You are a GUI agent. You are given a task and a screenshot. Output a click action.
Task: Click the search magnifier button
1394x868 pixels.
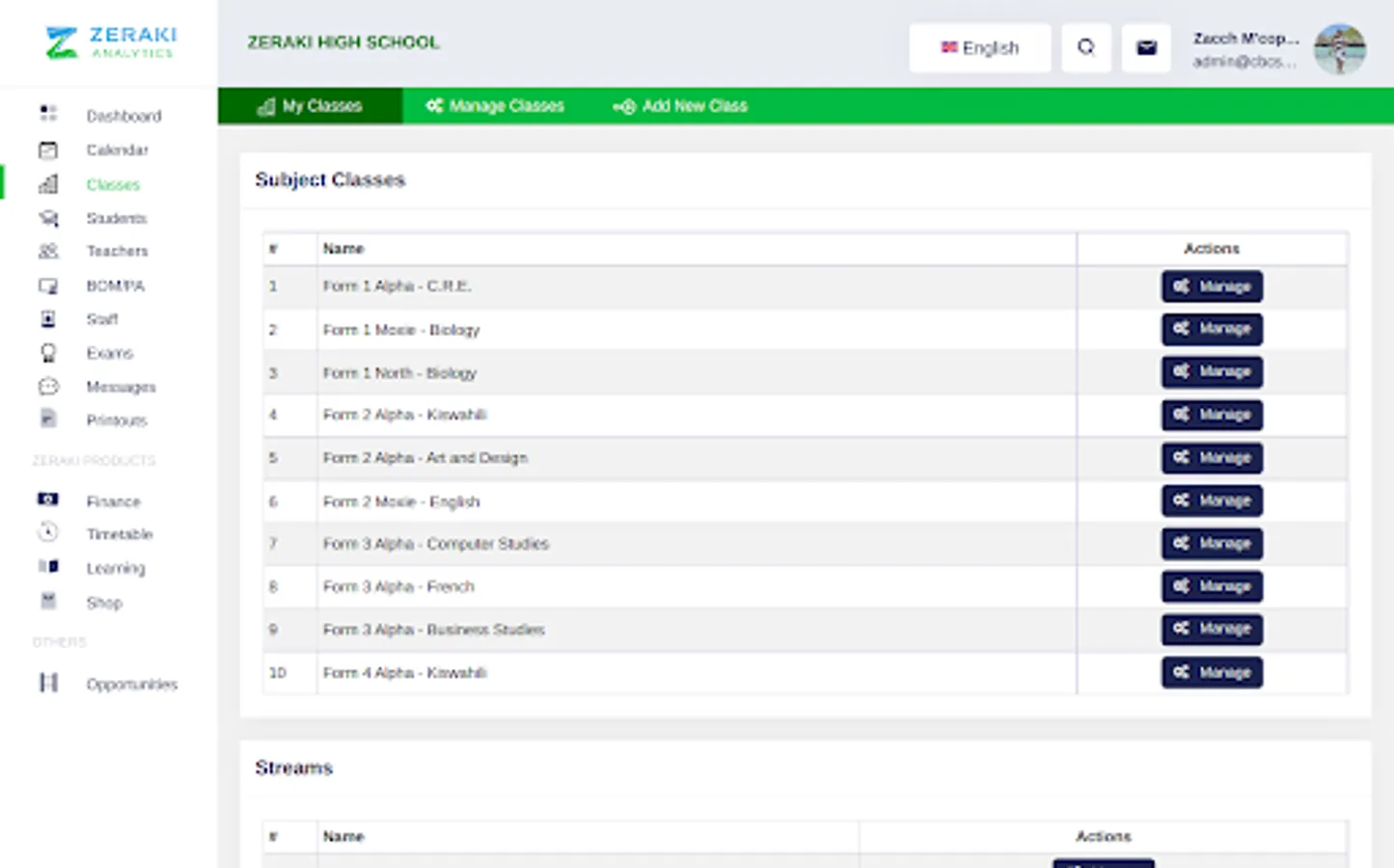coord(1086,47)
